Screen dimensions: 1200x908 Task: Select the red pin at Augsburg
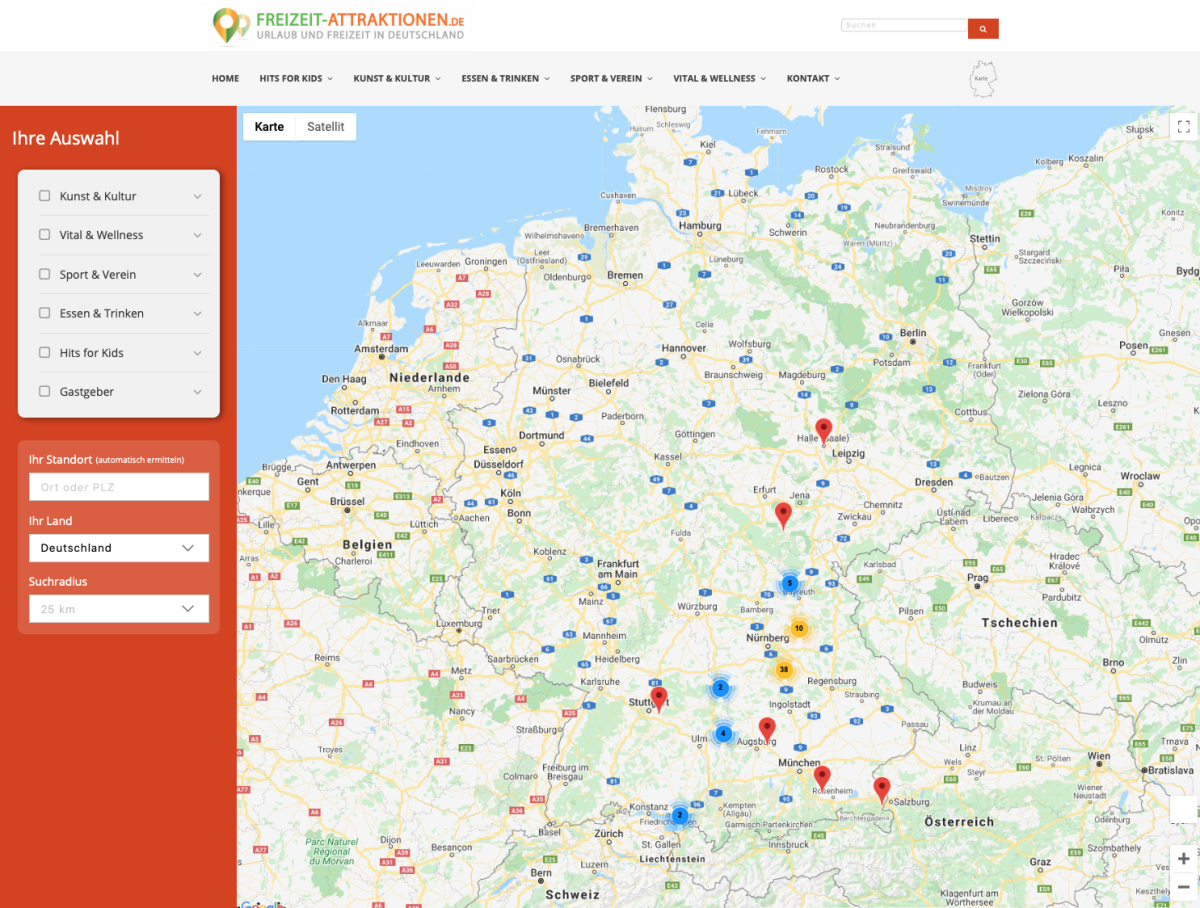click(767, 730)
